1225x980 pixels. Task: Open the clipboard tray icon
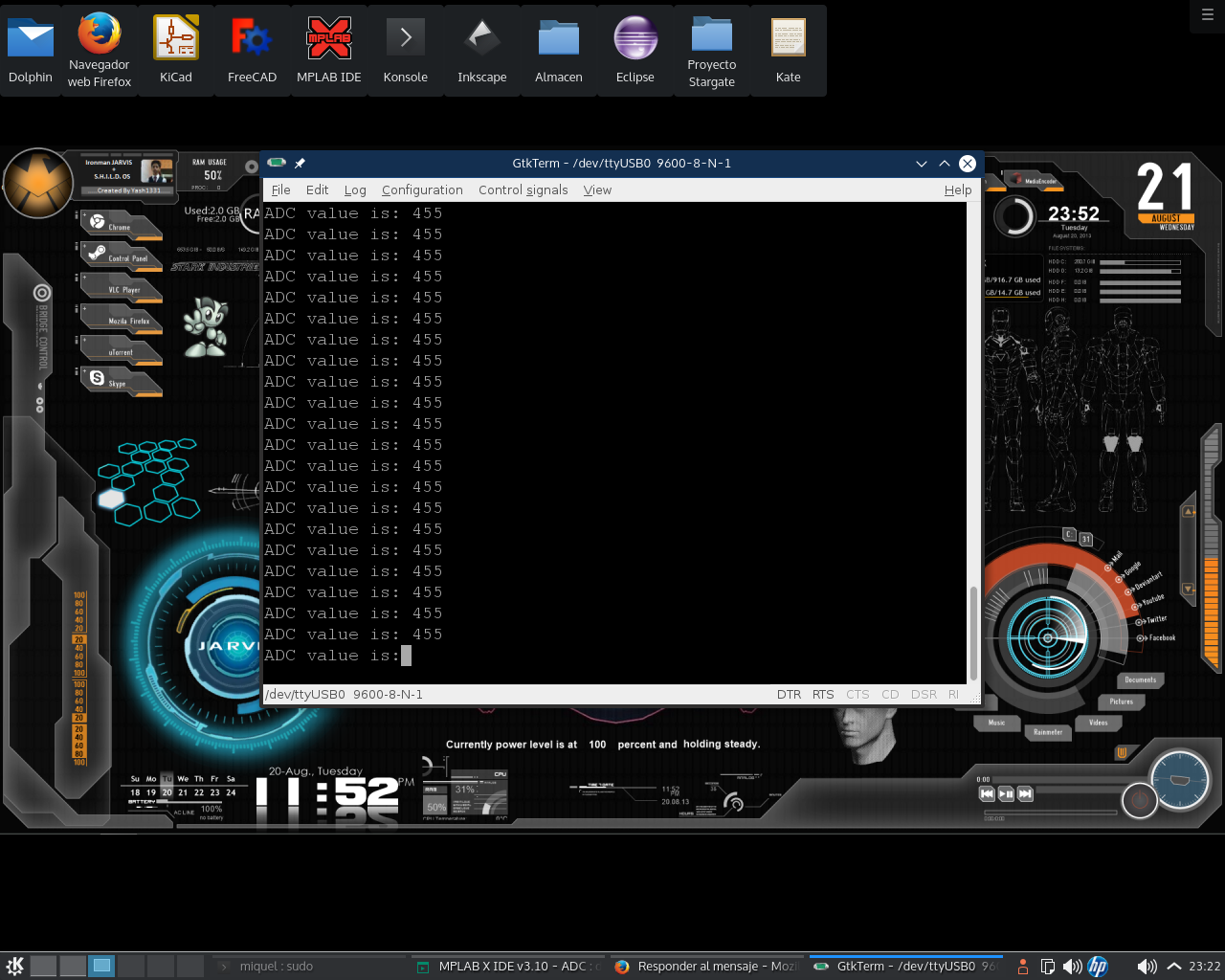(1047, 967)
